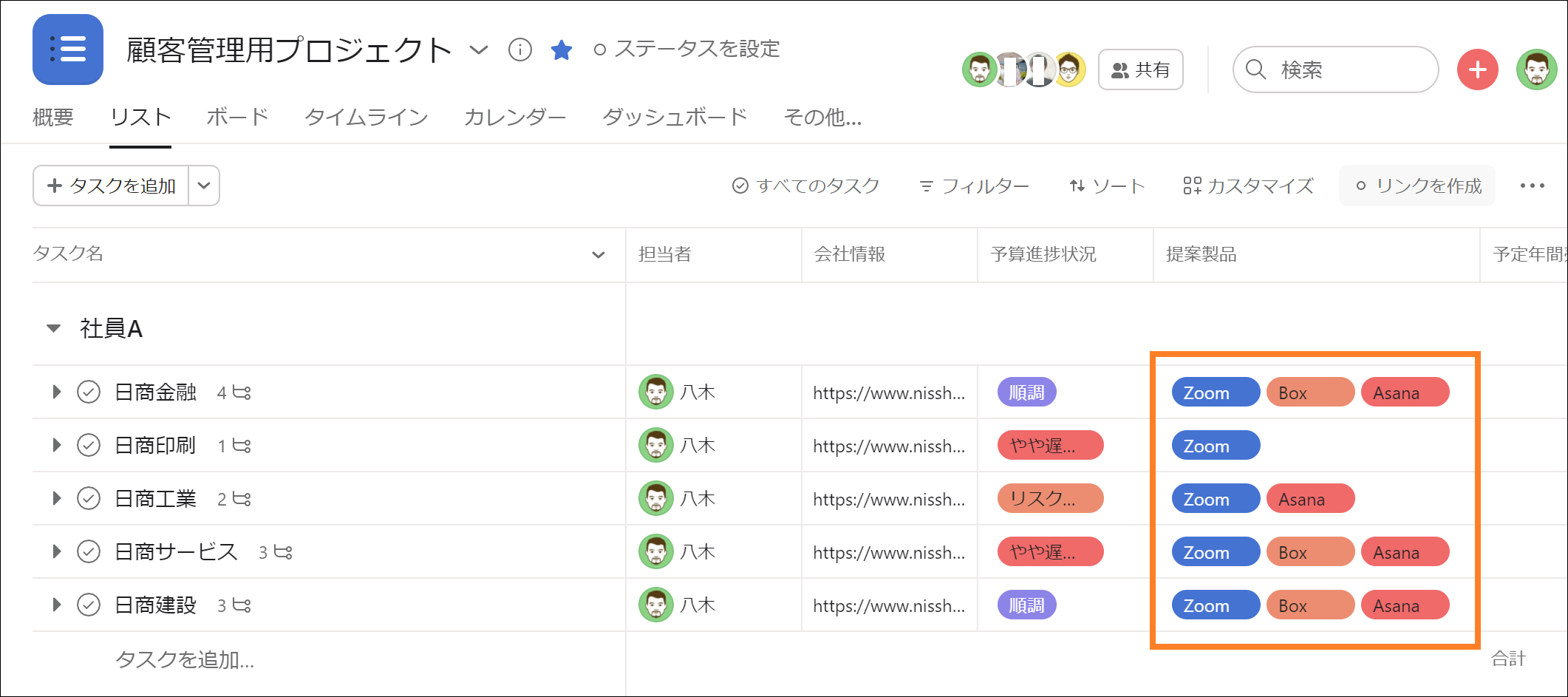Open フィルター options
The width and height of the screenshot is (1568, 697).
coord(974,186)
